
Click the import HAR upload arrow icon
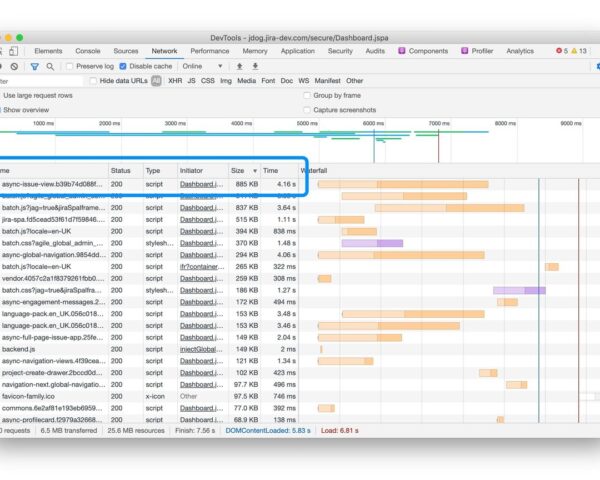pyautogui.click(x=240, y=66)
